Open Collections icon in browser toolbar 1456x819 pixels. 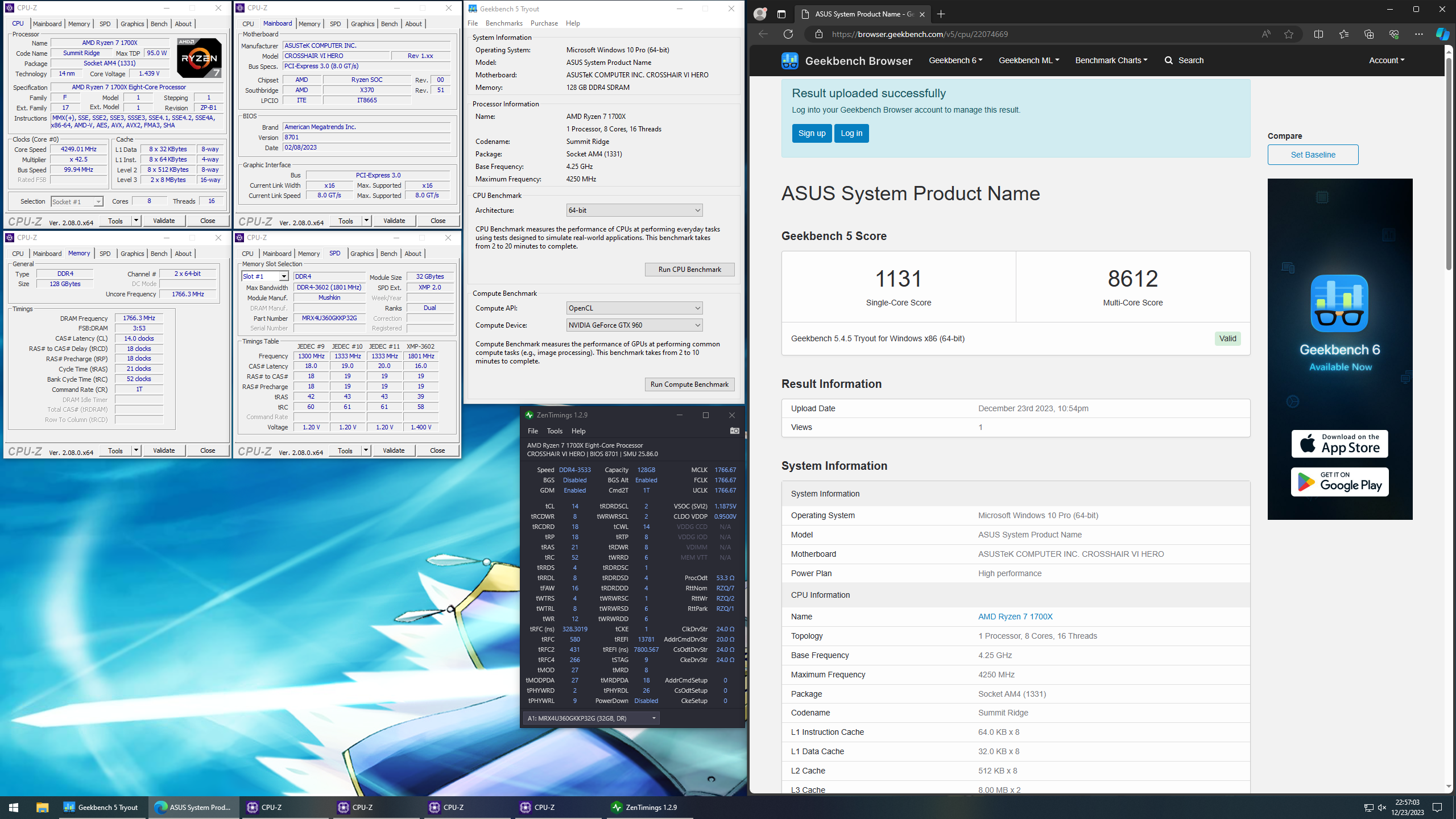1368,34
